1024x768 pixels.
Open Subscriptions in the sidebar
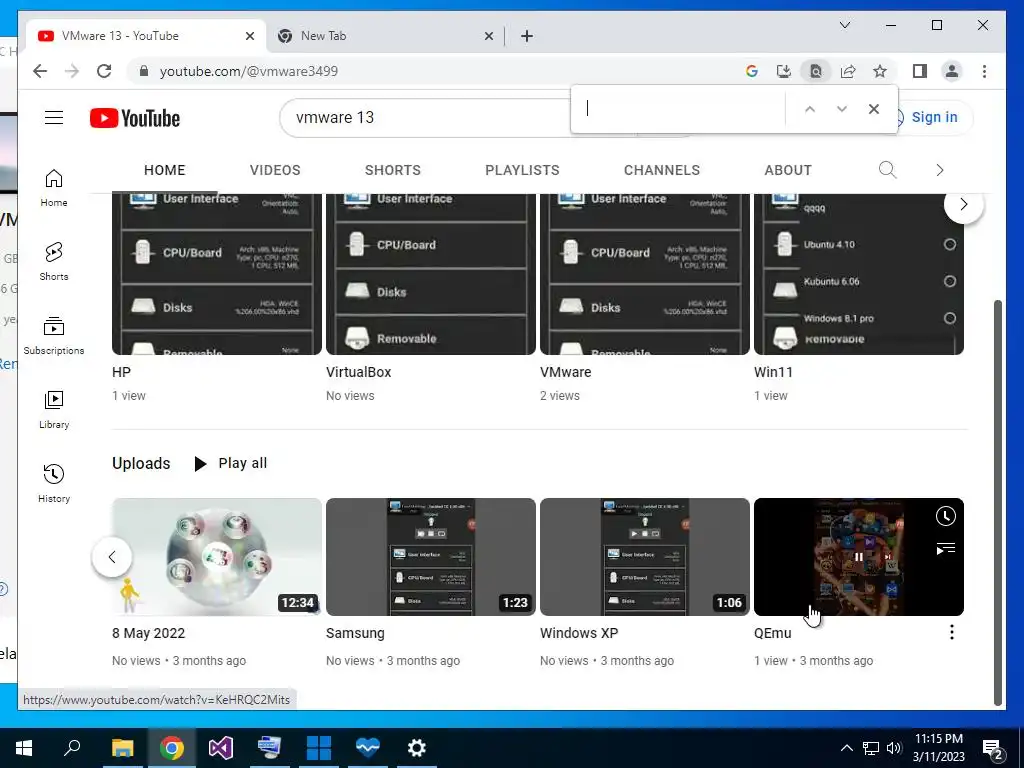(x=54, y=336)
